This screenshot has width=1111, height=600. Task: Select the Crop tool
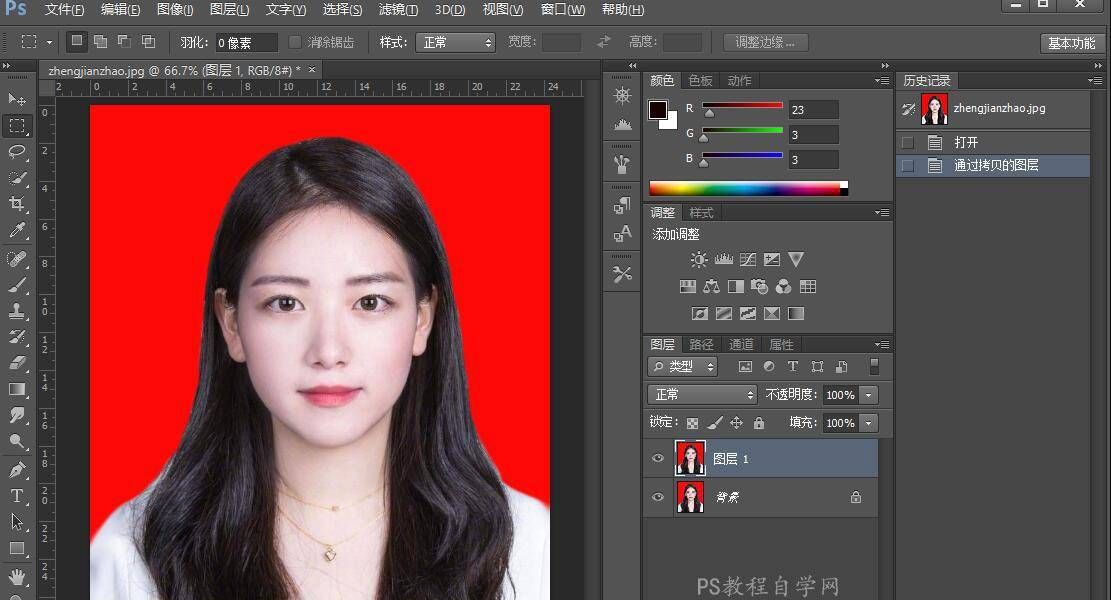pos(16,203)
